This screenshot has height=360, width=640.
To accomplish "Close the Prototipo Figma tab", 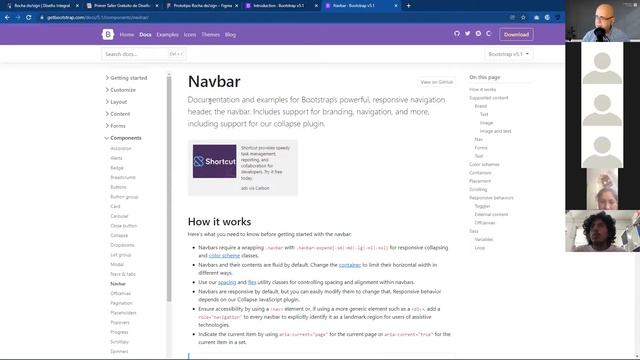I will coord(236,6).
